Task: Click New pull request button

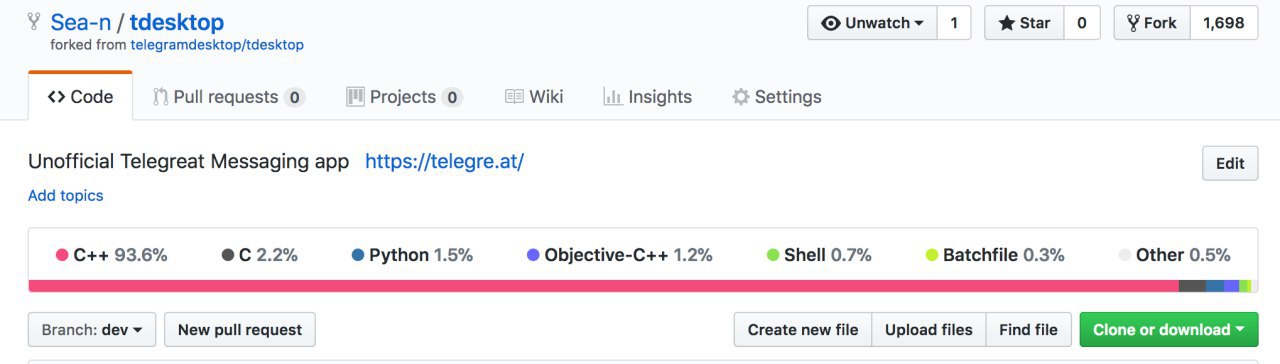Action: point(240,330)
